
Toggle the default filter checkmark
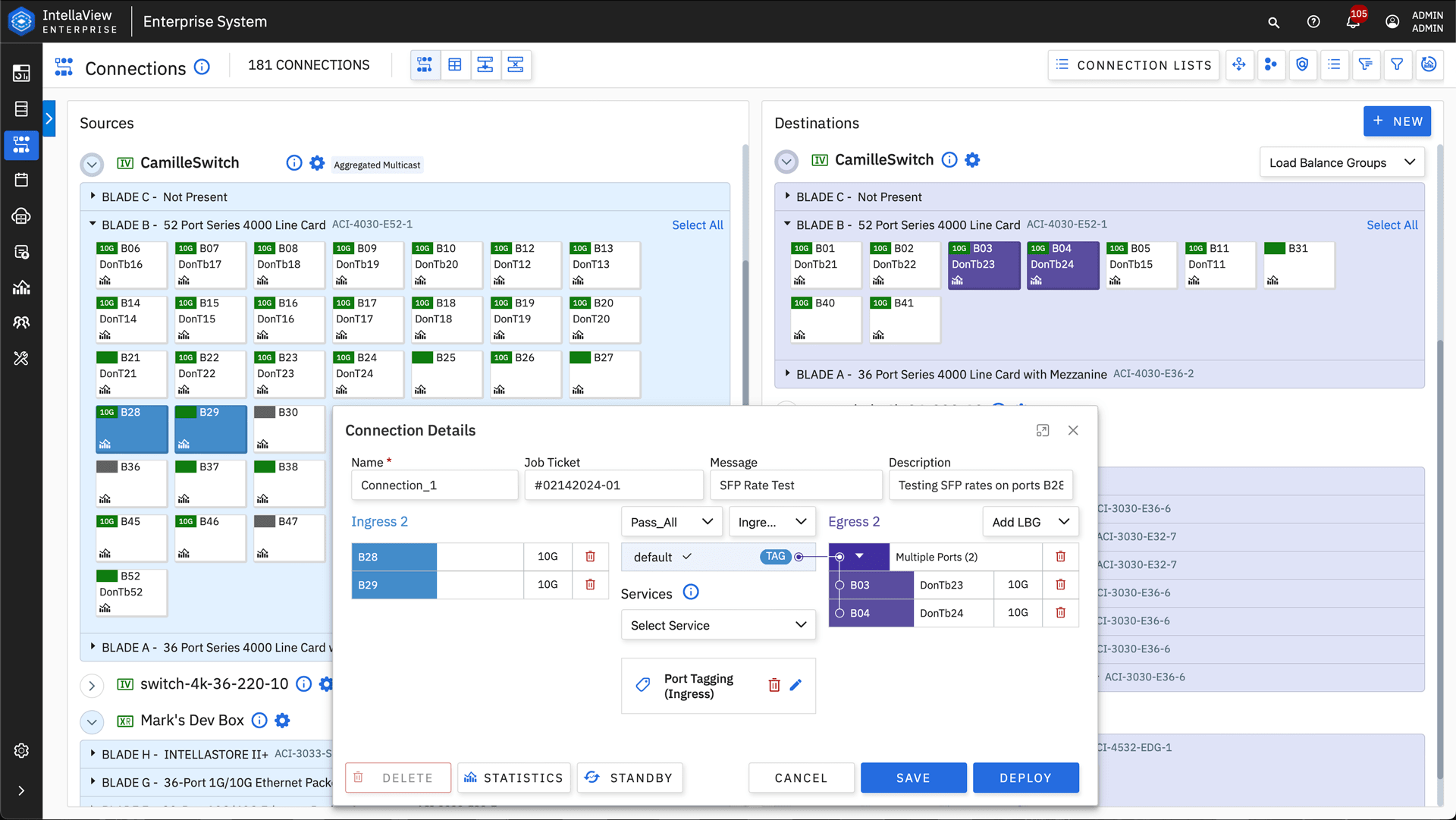pos(687,557)
